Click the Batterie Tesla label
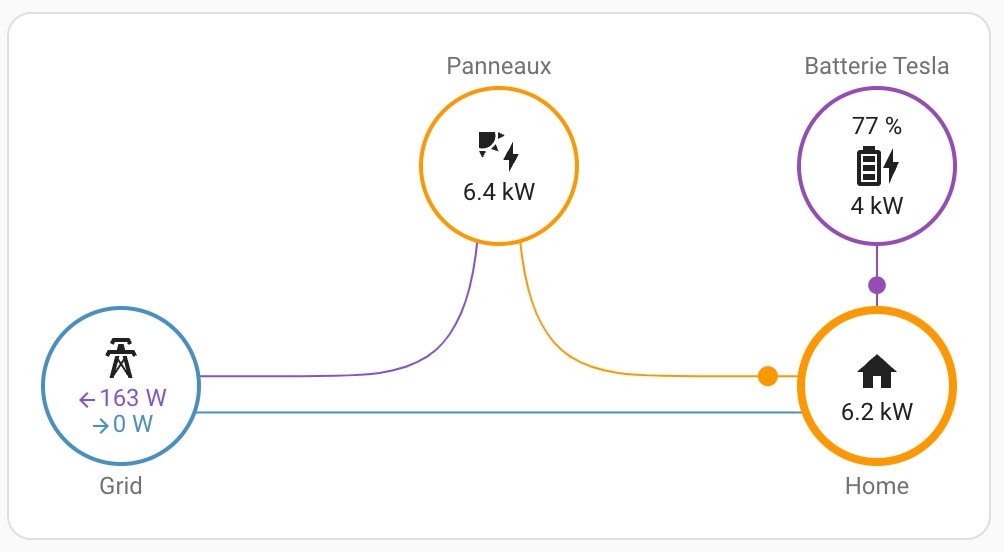The height and width of the screenshot is (552, 1004). [877, 67]
